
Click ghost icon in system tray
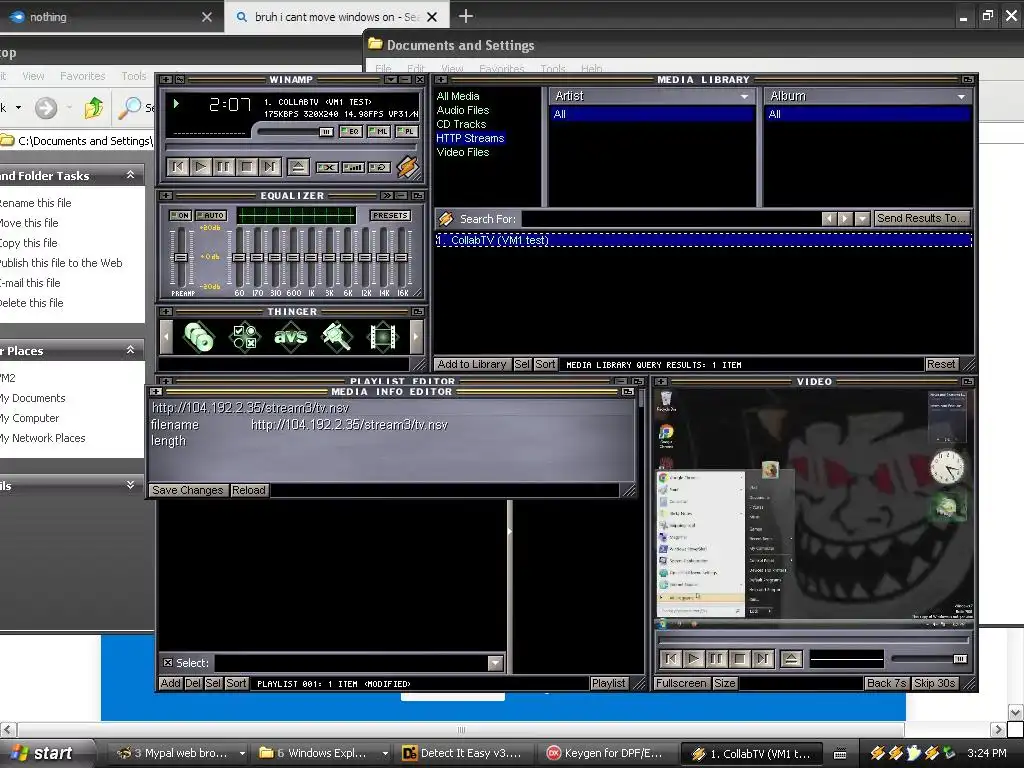pyautogui.click(x=914, y=753)
